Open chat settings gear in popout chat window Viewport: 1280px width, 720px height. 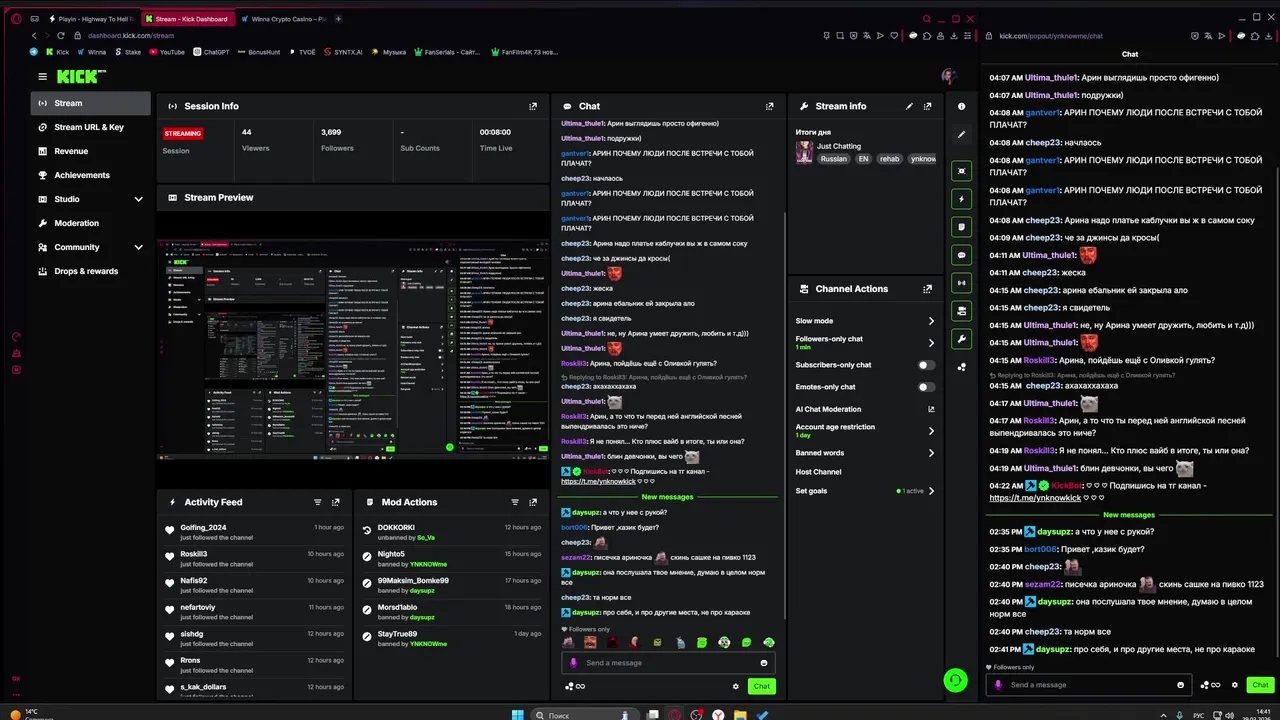pyautogui.click(x=1235, y=685)
